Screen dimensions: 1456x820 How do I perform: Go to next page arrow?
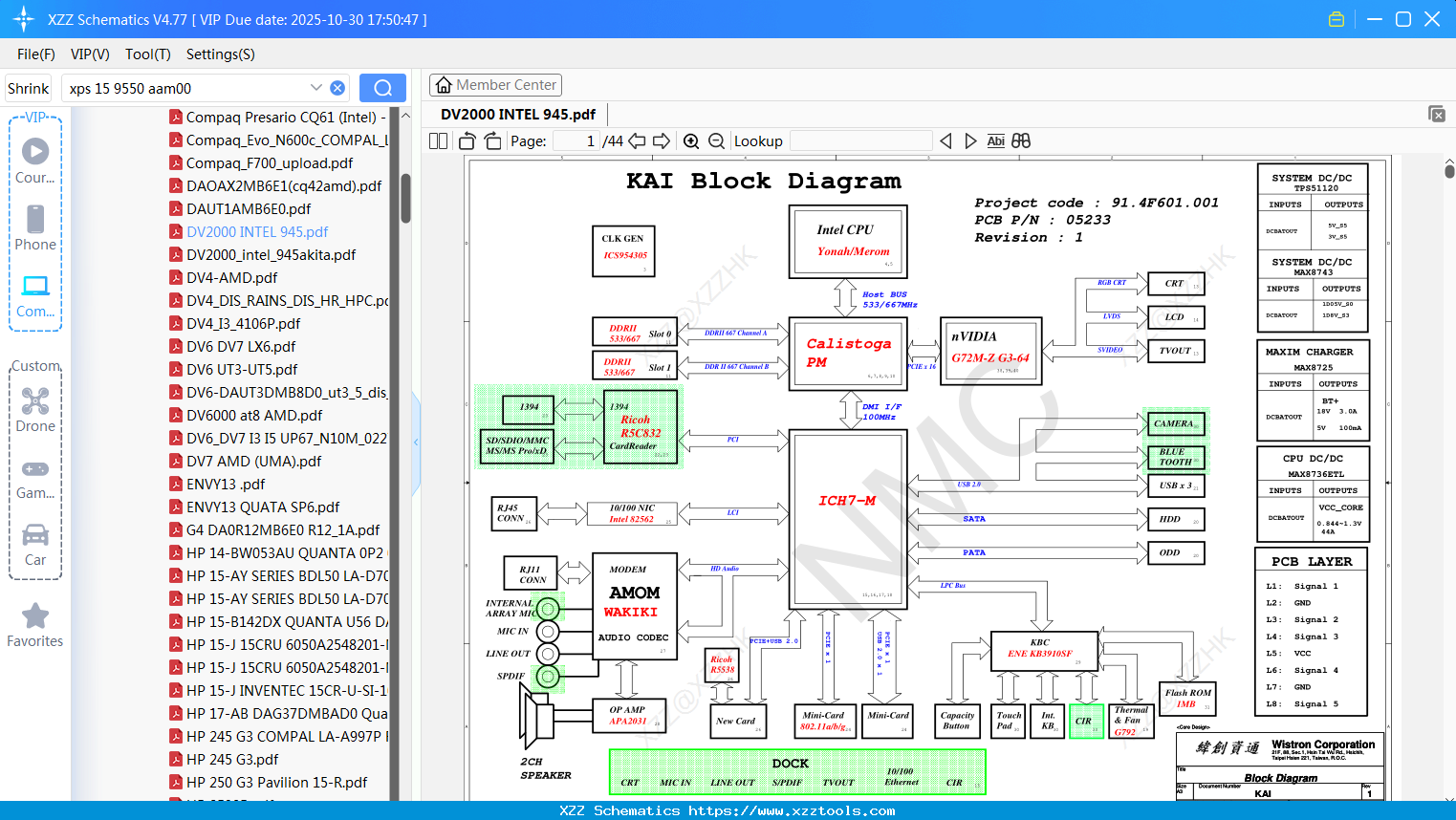(662, 141)
